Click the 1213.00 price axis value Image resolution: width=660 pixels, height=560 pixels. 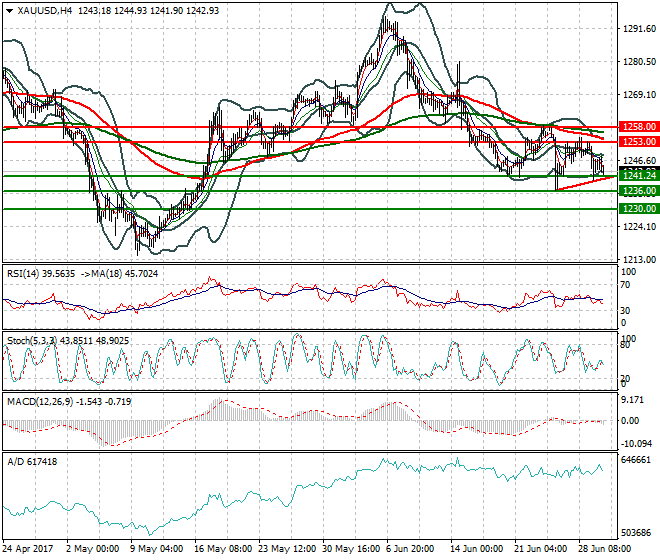[x=637, y=259]
